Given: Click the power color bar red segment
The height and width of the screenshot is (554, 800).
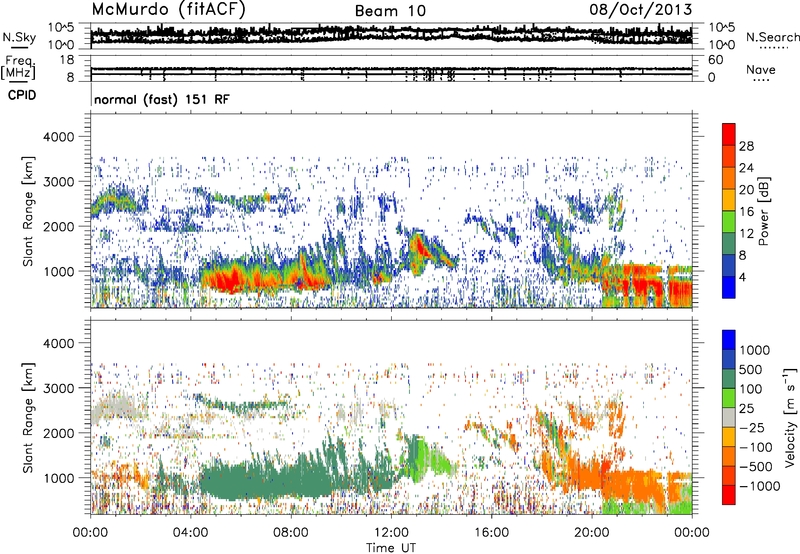Looking at the screenshot, I should pos(729,135).
